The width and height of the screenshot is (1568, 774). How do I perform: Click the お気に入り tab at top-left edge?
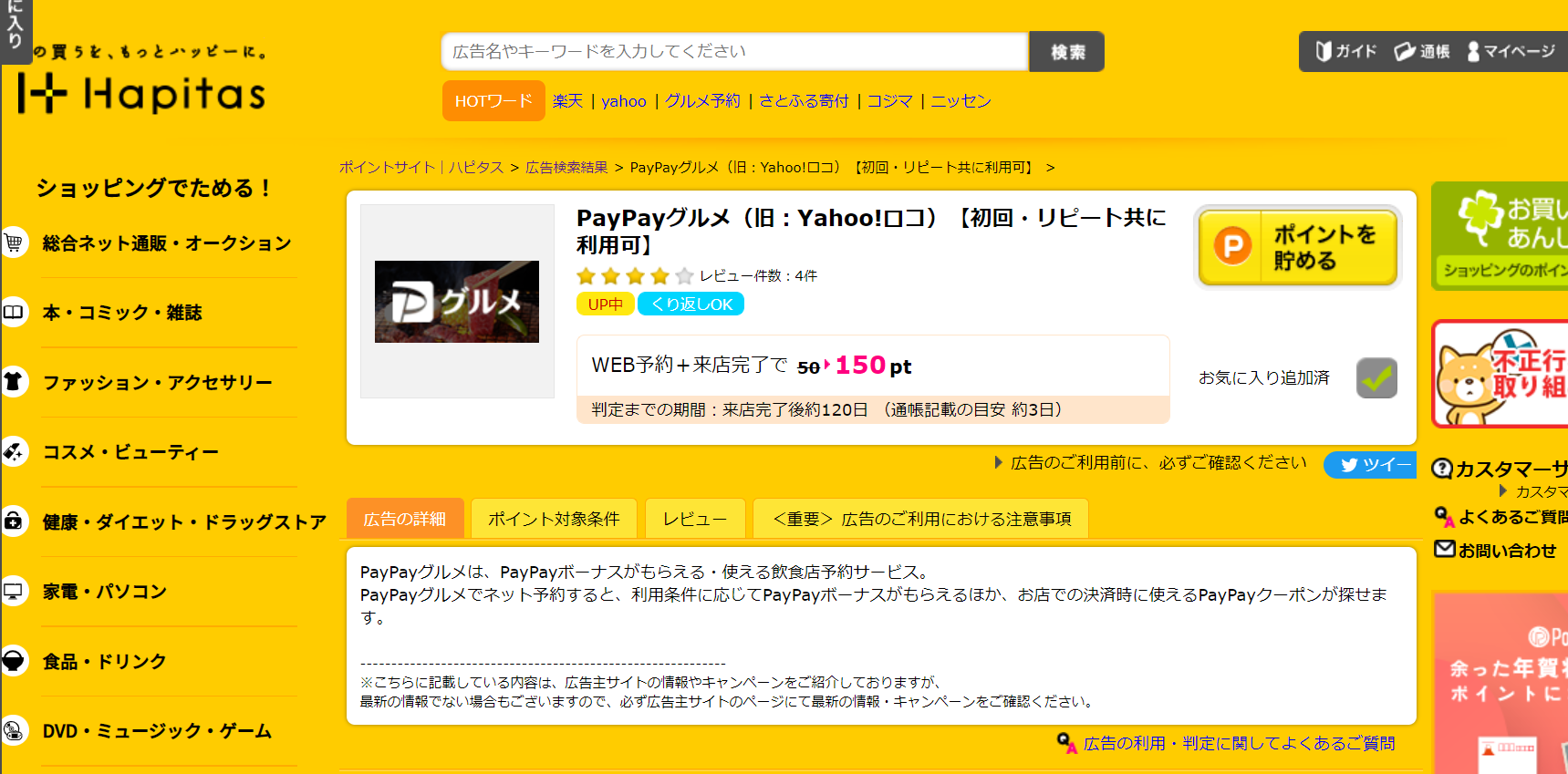pos(16,31)
